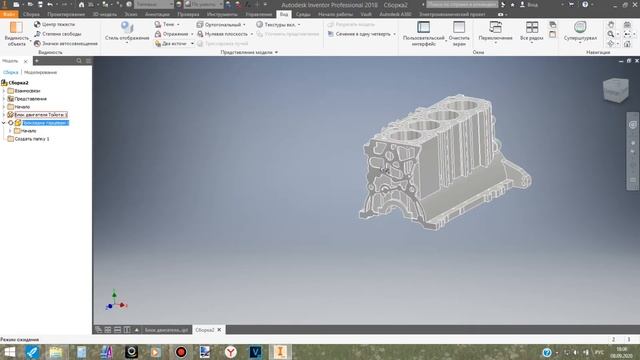Screen dimensions: 640x360
Task: Click the Пользовательский интерфейс icon
Action: pyautogui.click(x=423, y=27)
